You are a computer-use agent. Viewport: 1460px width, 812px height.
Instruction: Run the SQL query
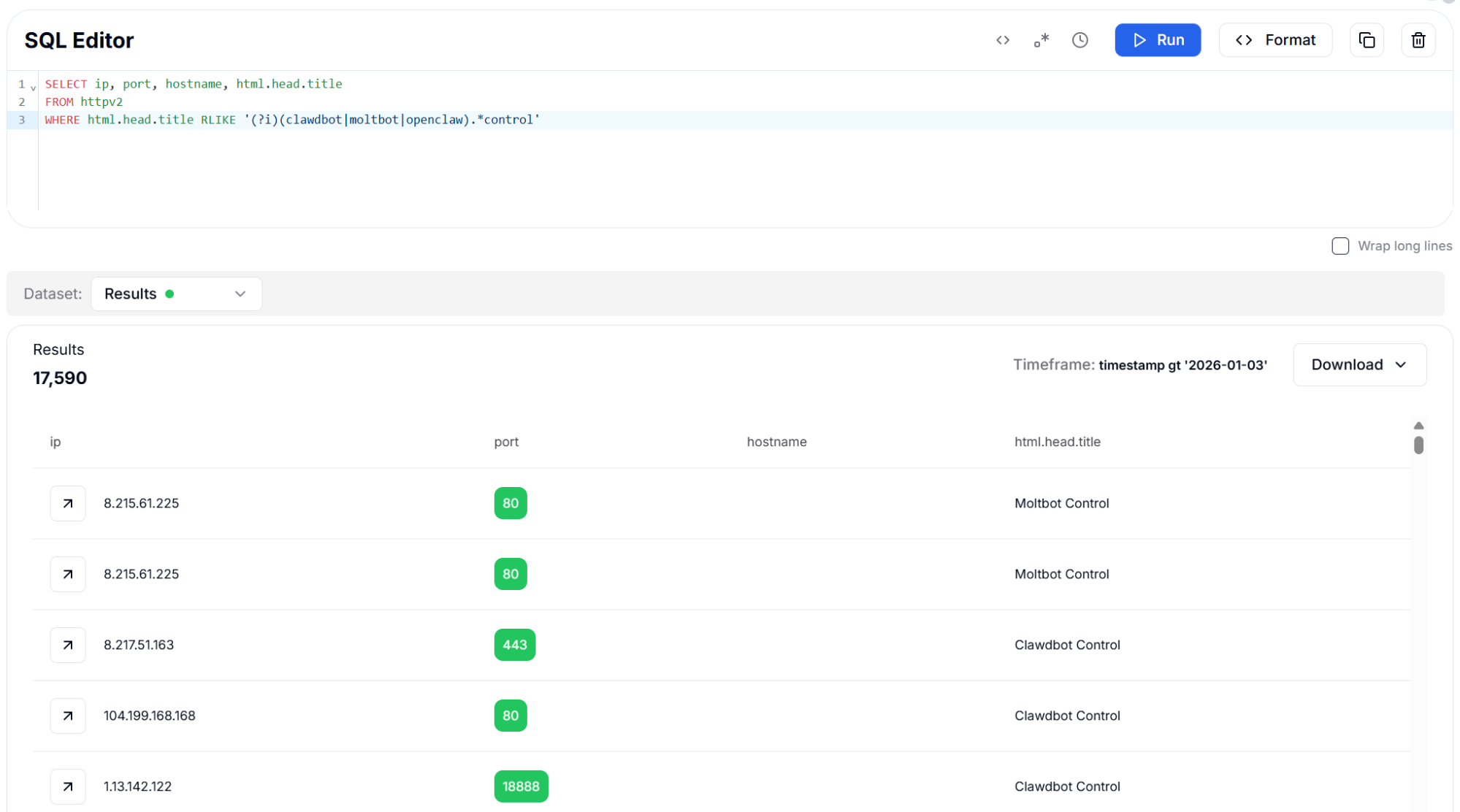1158,40
